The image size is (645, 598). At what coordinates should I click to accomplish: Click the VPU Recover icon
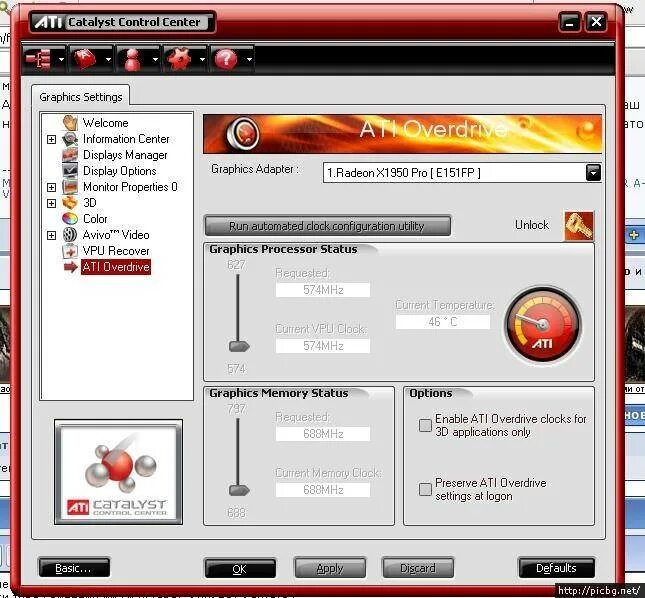pos(70,250)
